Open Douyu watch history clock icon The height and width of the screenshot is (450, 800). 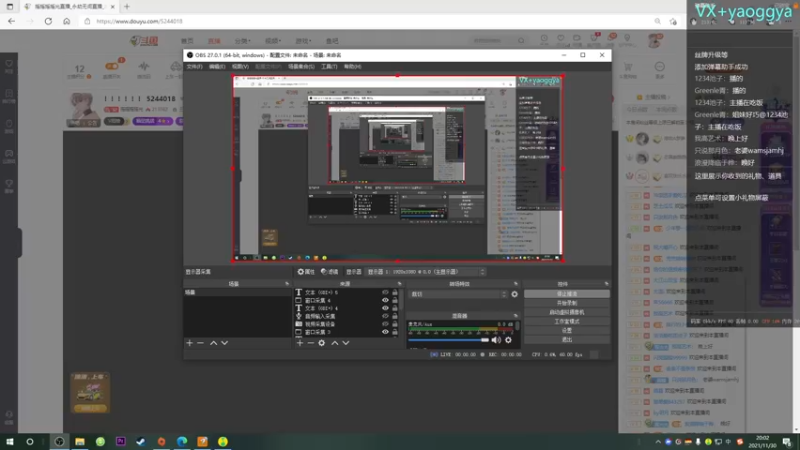point(544,39)
